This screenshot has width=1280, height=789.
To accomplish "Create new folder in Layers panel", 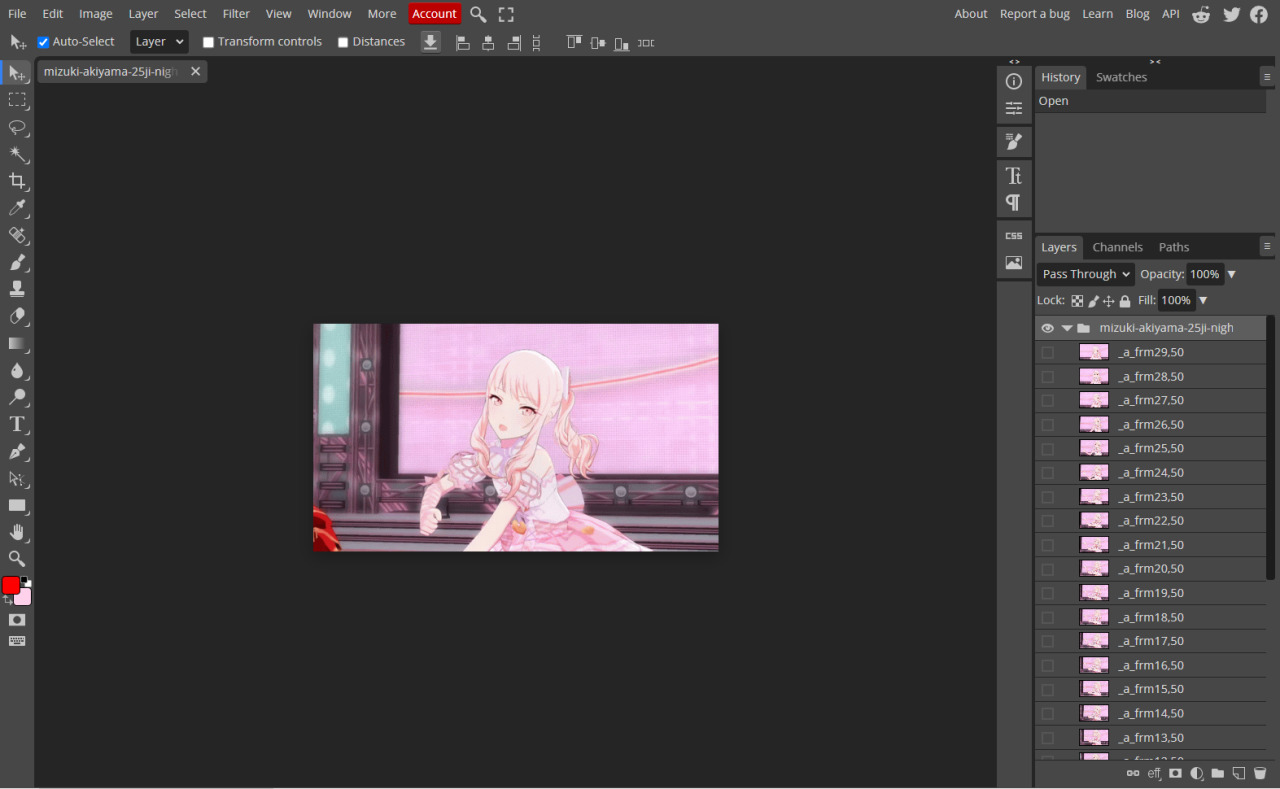I will tap(1217, 773).
